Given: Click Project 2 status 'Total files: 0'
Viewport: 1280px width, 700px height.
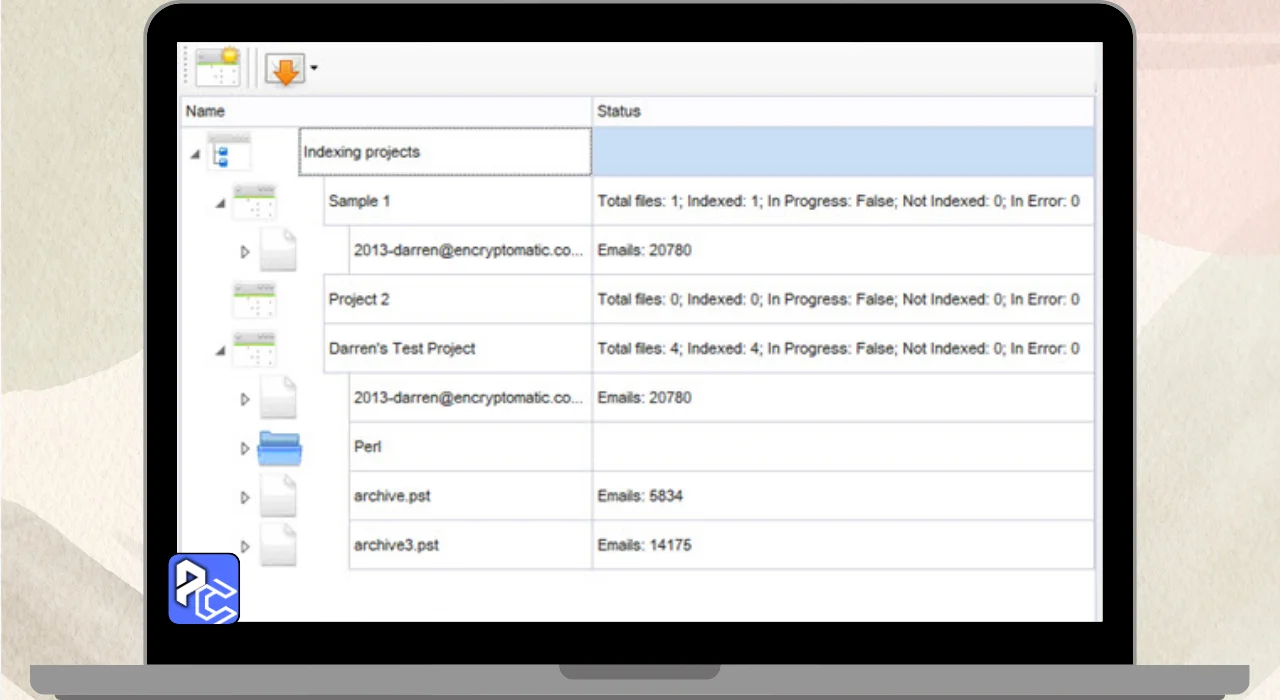Looking at the screenshot, I should click(x=838, y=299).
